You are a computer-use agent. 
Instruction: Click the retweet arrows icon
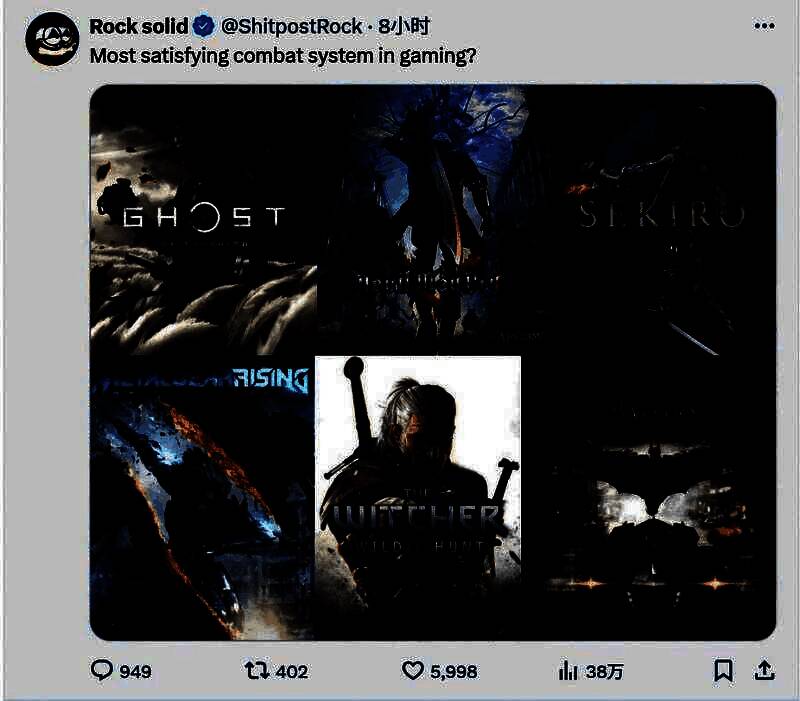tap(257, 670)
